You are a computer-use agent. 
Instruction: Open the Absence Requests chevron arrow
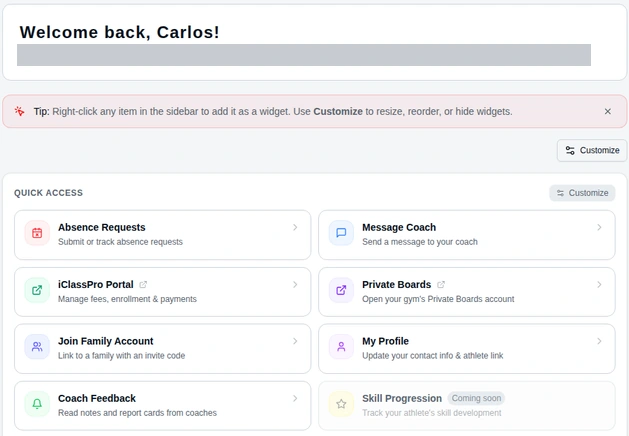pos(295,227)
